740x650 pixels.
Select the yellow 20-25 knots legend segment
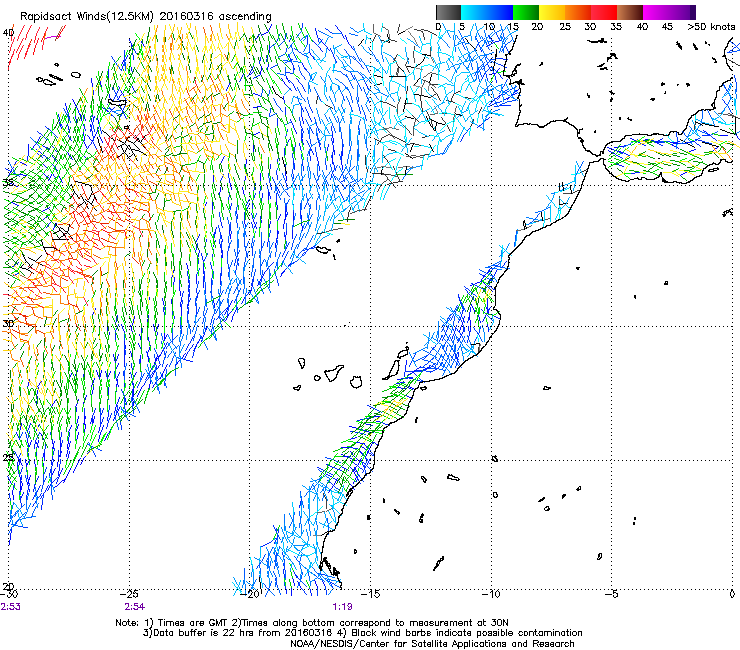[552, 12]
